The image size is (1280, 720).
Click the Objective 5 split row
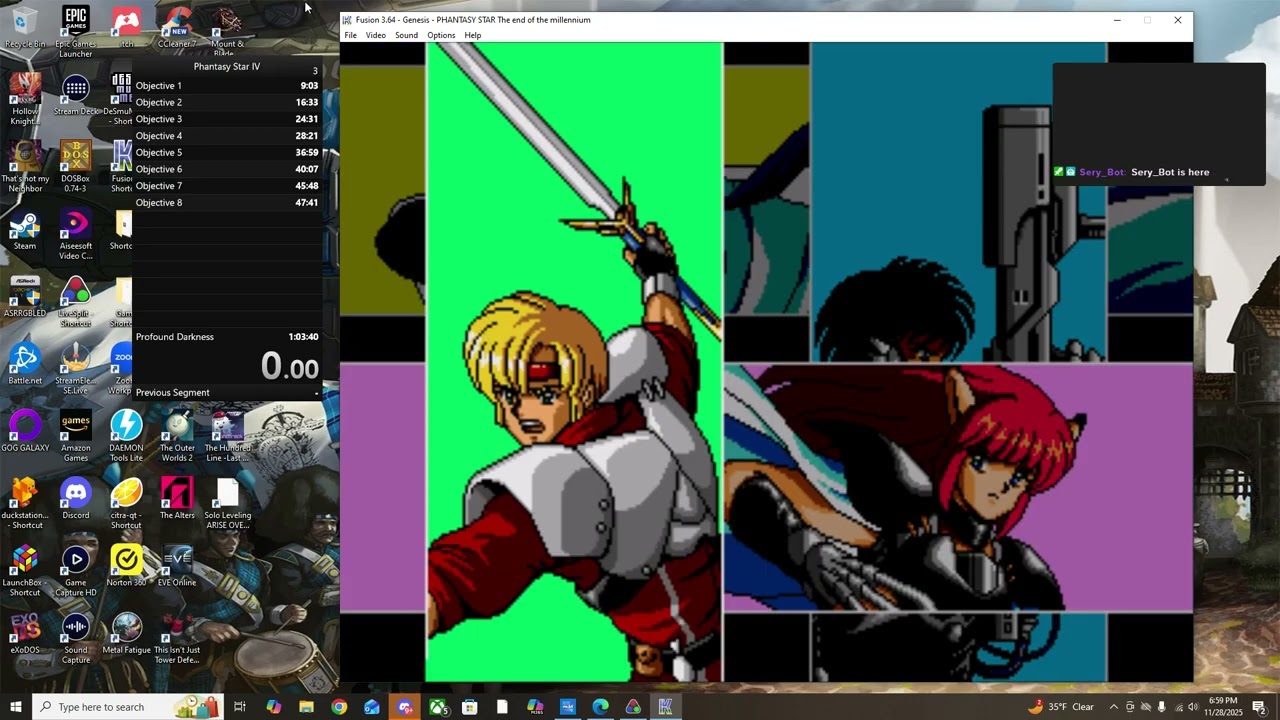(227, 152)
